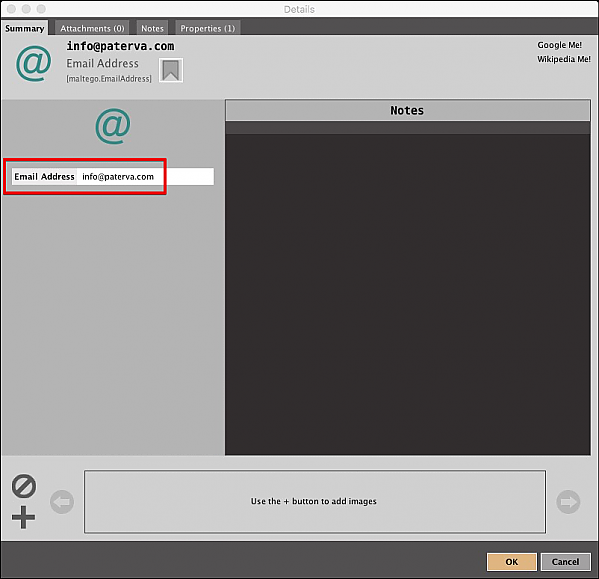
Task: Confirm with the OK button
Action: click(512, 562)
